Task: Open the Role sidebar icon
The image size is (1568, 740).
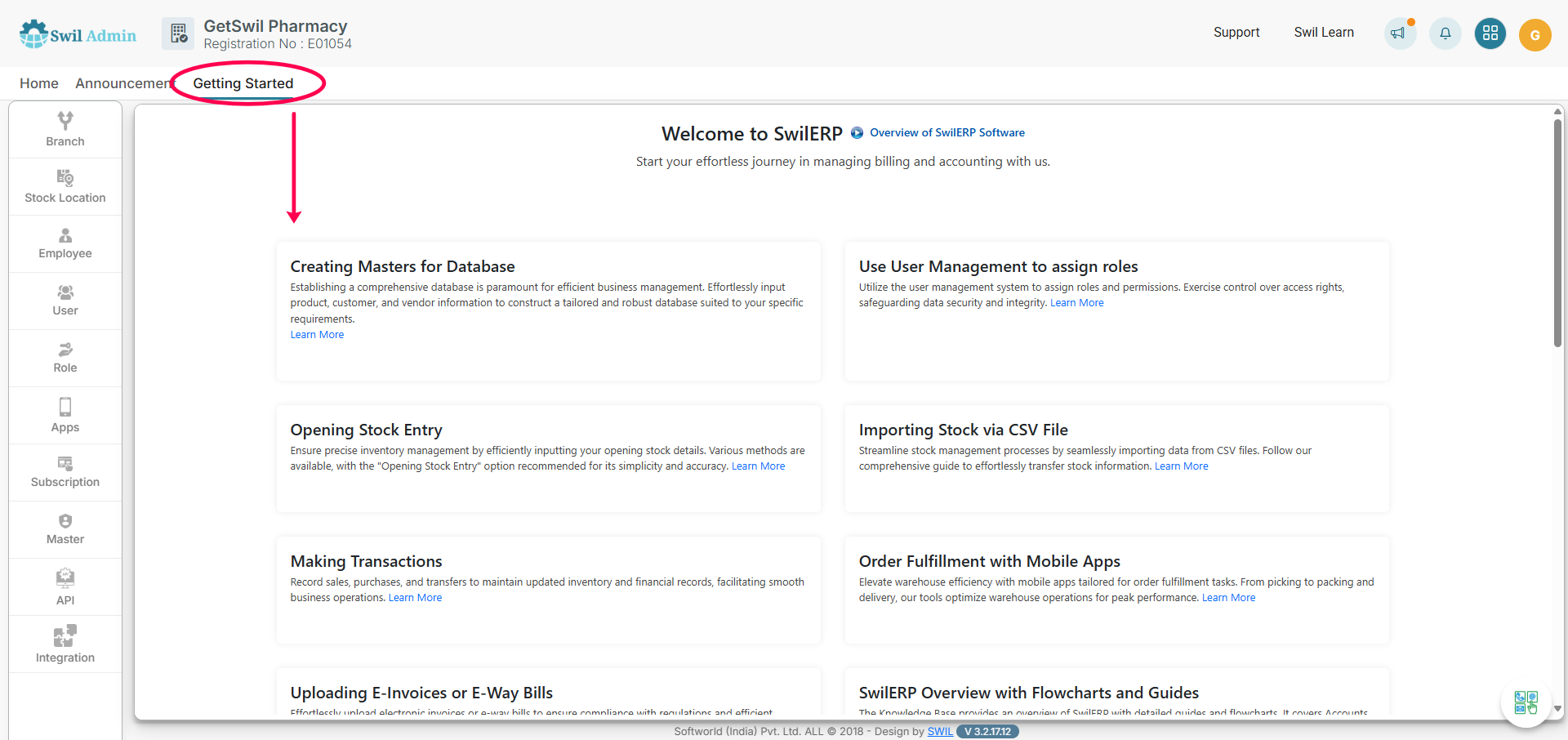Action: (x=65, y=350)
